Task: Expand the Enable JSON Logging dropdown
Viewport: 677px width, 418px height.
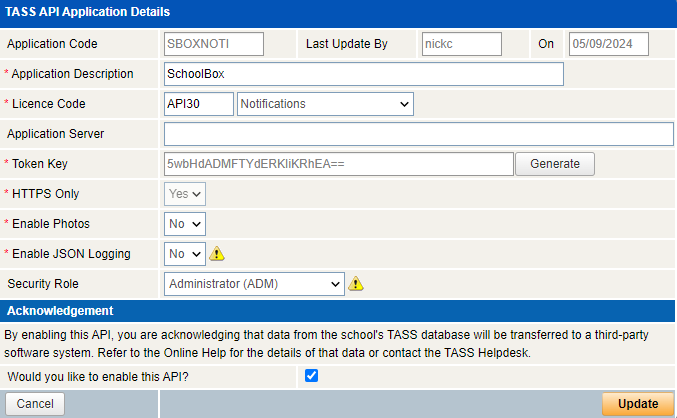Action: 185,254
